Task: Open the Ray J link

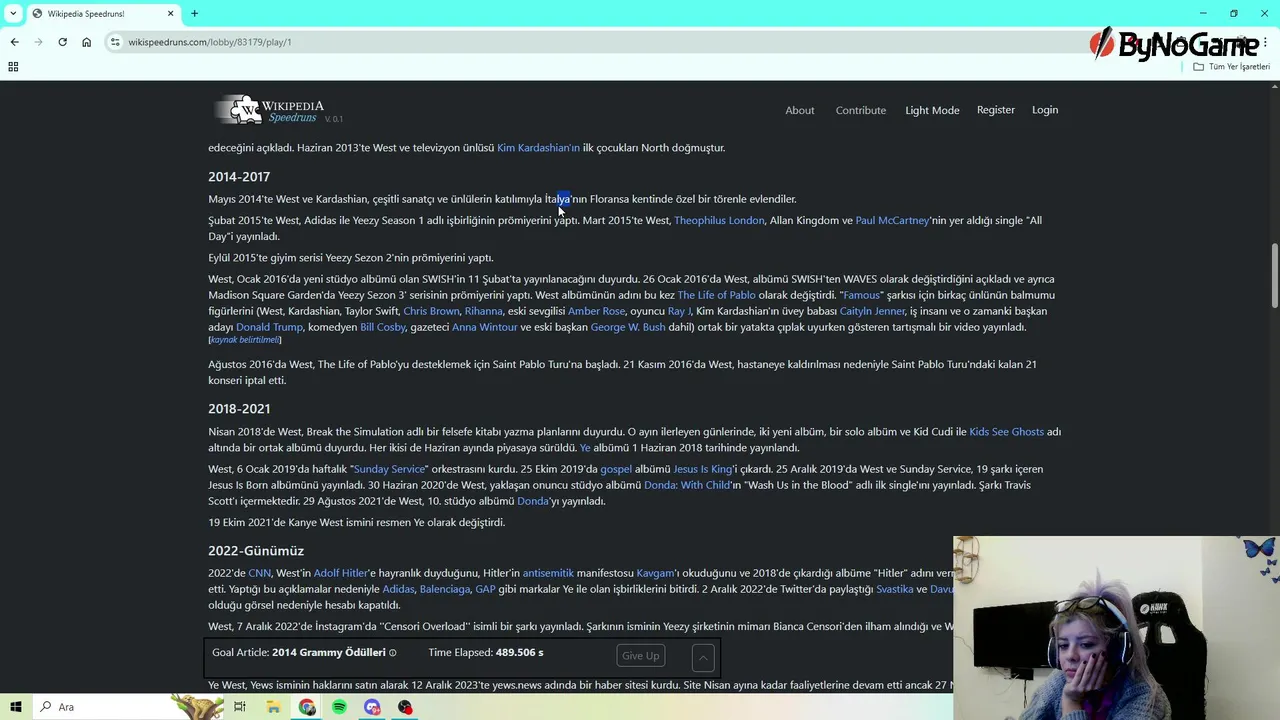Action: [x=679, y=311]
